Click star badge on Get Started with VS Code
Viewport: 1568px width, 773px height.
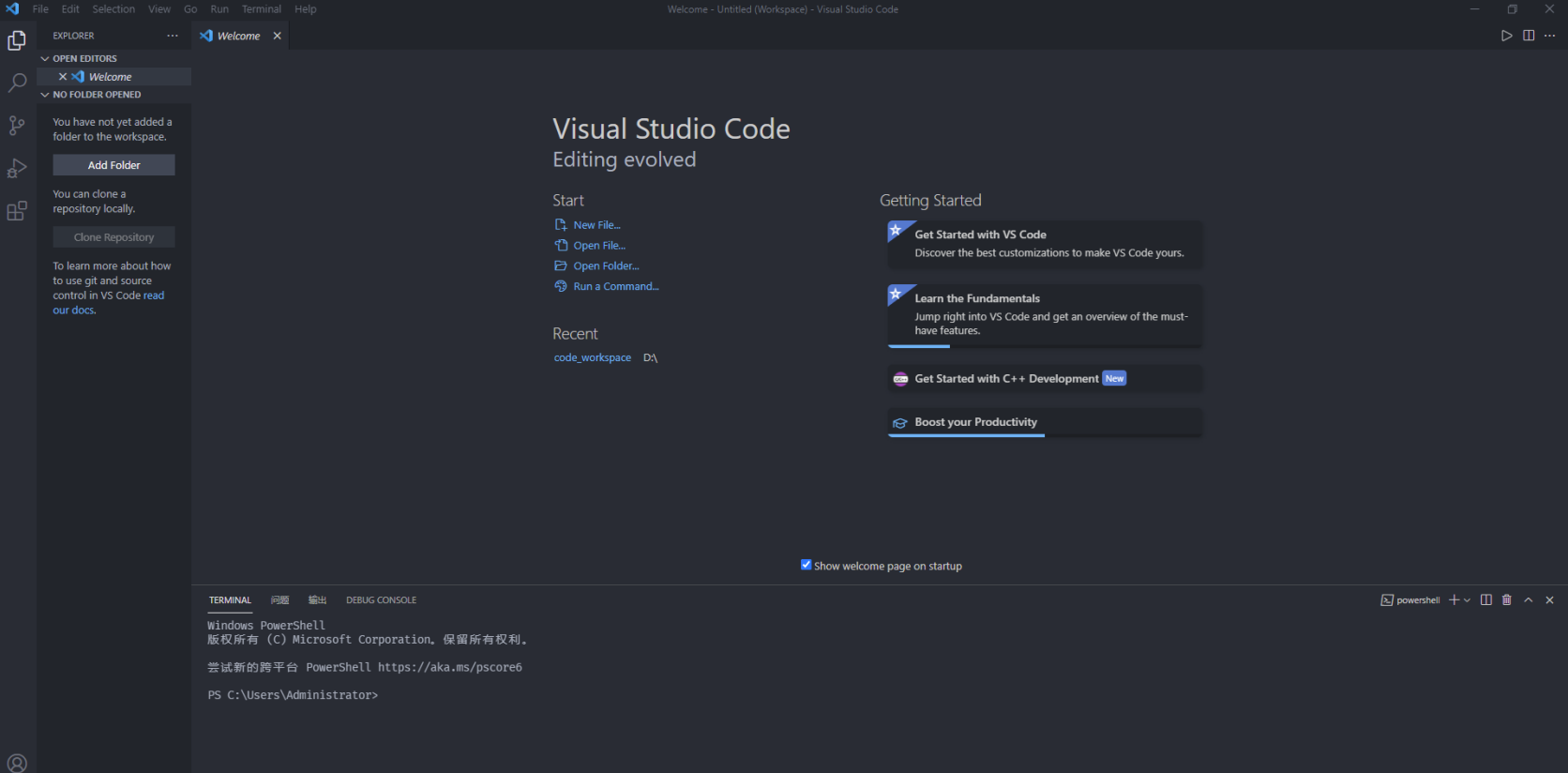896,230
